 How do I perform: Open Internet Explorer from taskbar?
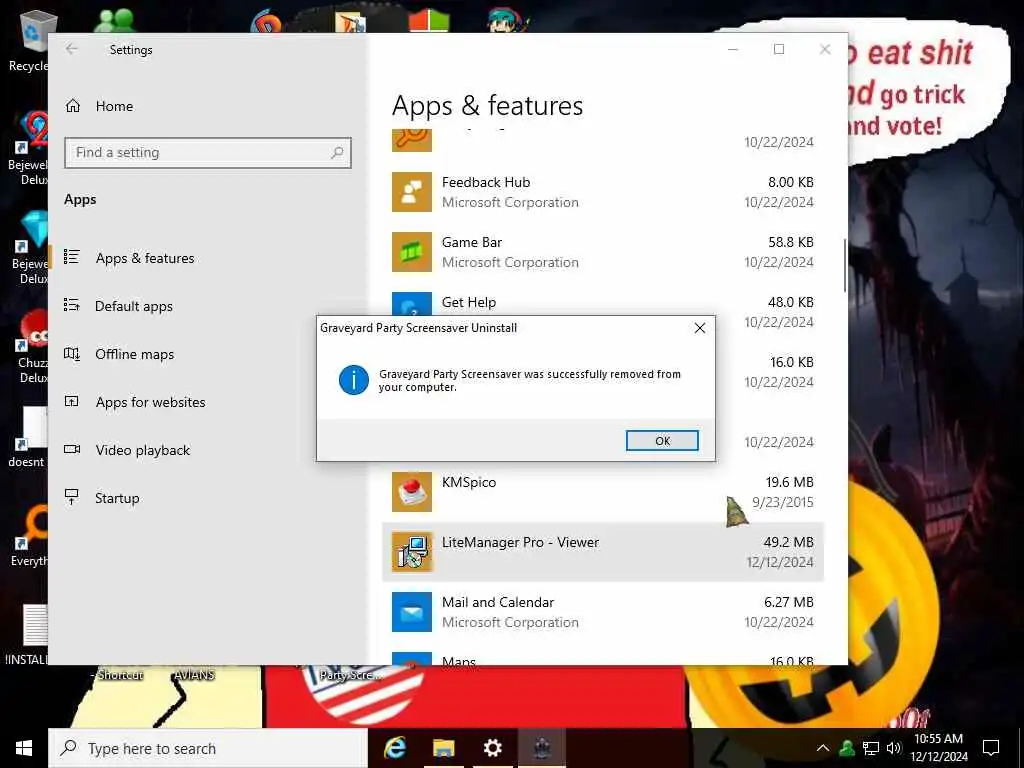point(394,748)
